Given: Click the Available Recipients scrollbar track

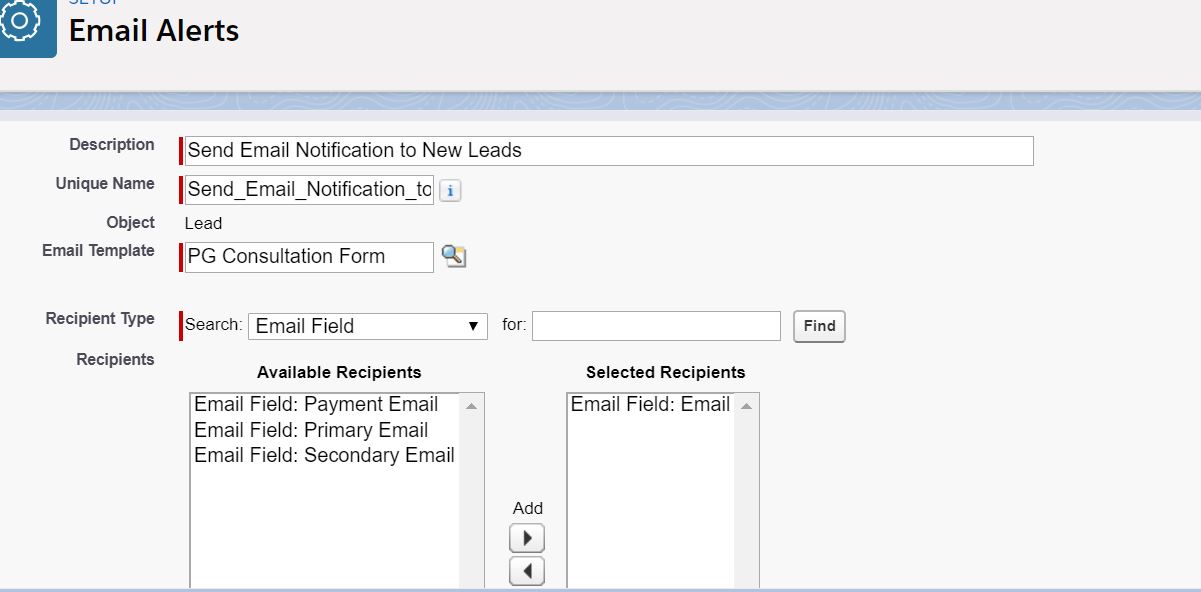Looking at the screenshot, I should tap(472, 500).
